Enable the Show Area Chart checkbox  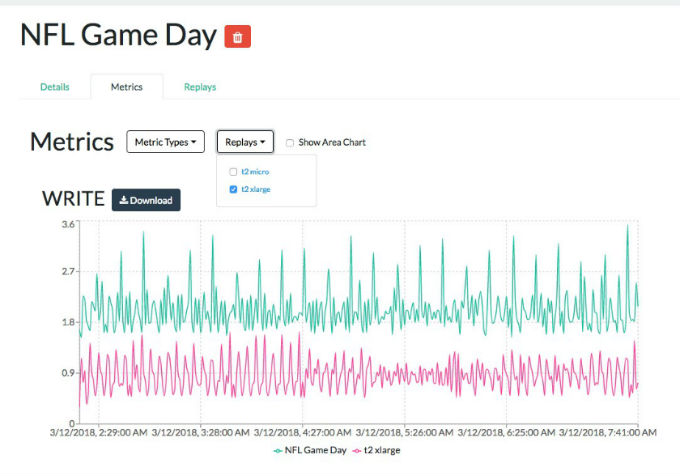290,143
